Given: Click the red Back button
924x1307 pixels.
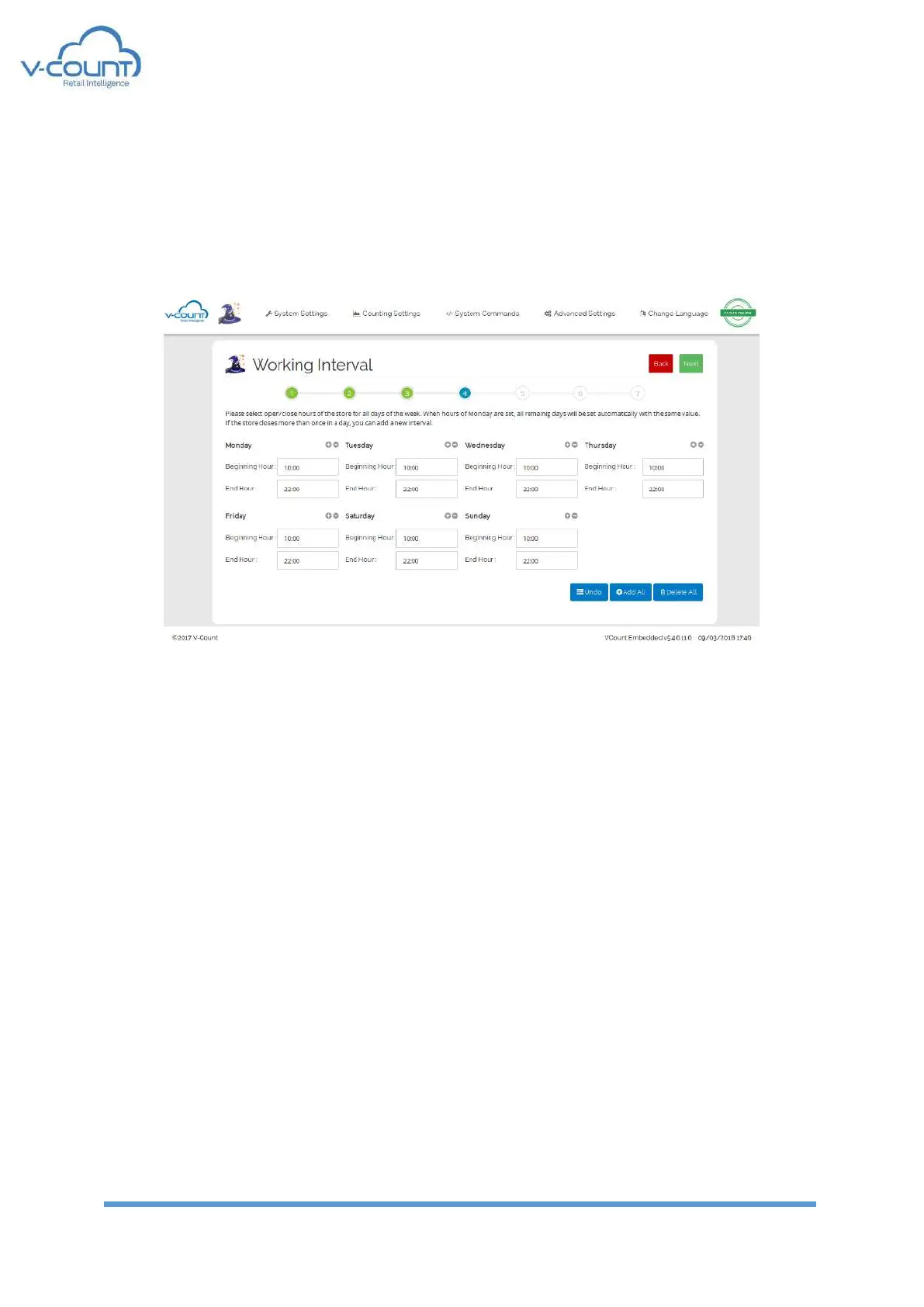Looking at the screenshot, I should (x=661, y=363).
